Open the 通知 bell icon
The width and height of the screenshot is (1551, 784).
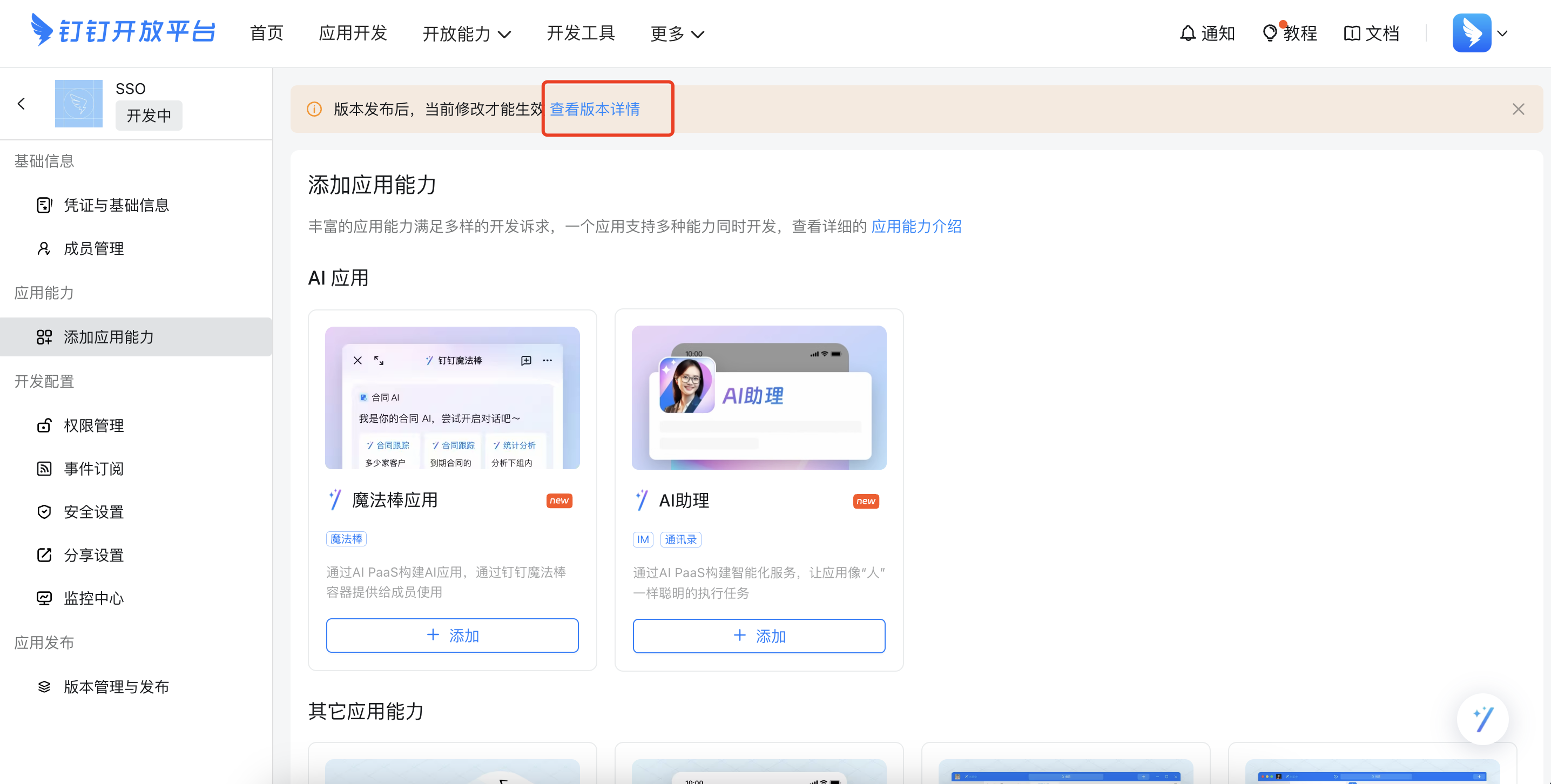[x=1188, y=33]
